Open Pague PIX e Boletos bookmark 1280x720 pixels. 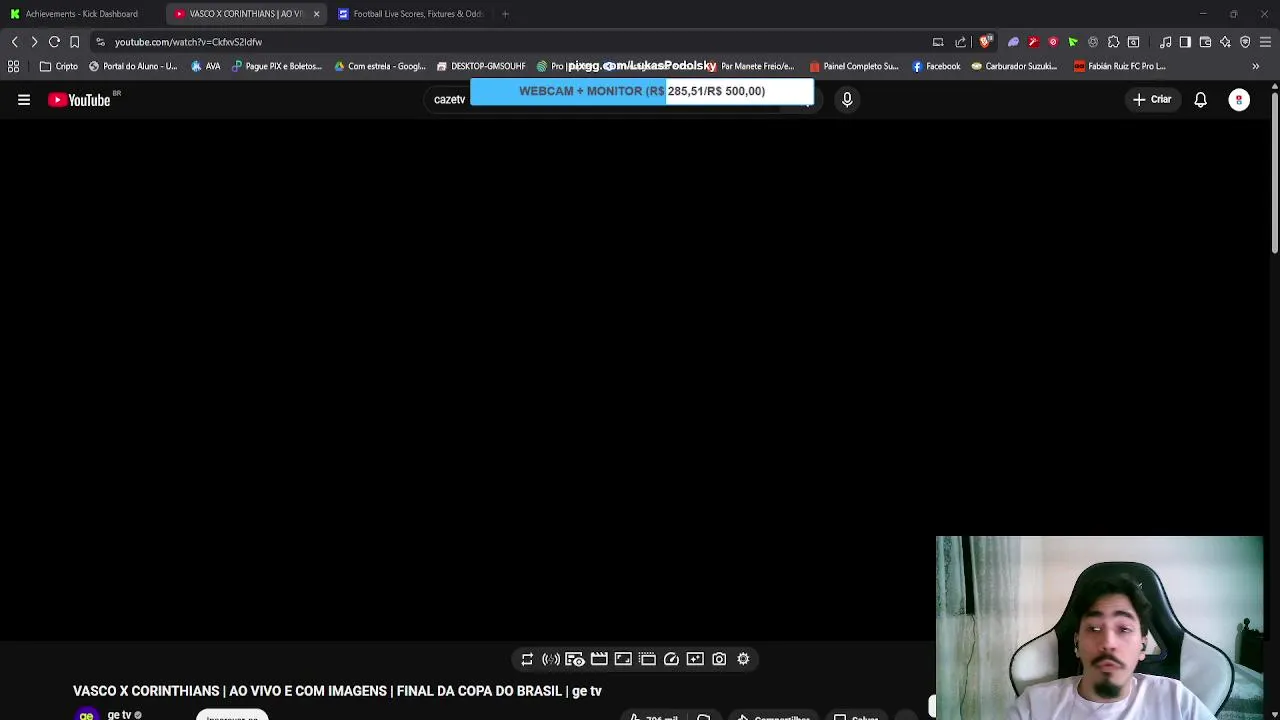276,66
